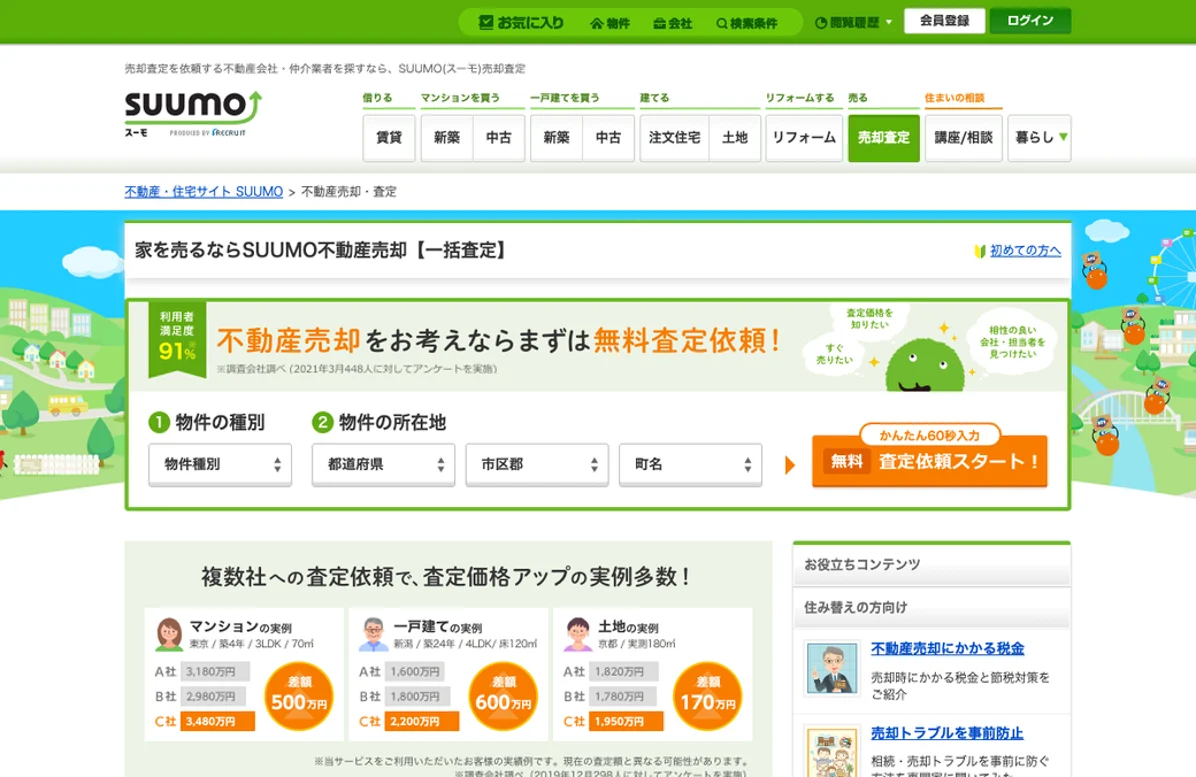Expand the 暮らし dropdown tab
This screenshot has width=1196, height=777.
coord(1039,138)
